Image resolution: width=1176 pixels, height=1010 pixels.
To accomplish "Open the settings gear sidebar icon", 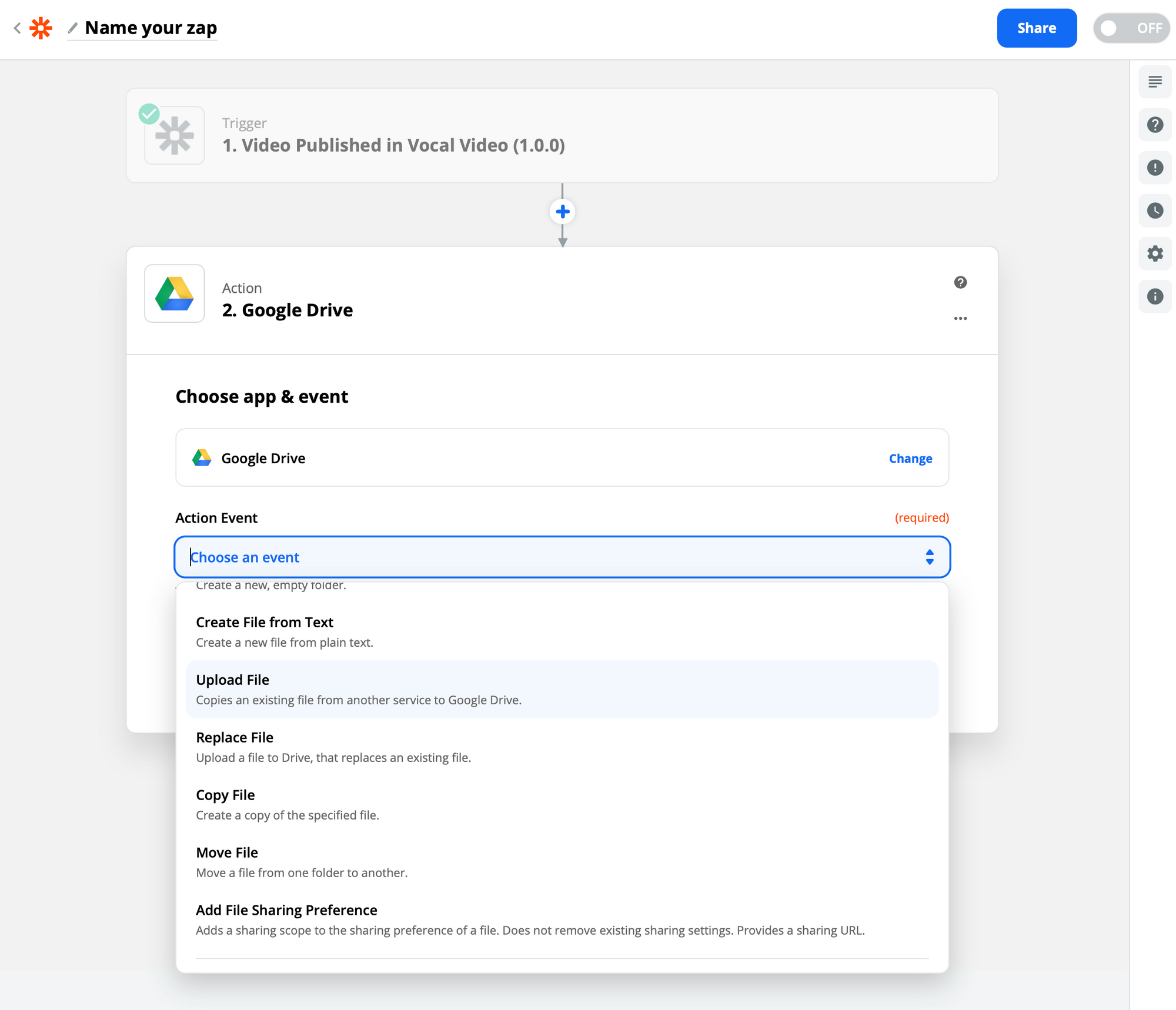I will 1155,253.
